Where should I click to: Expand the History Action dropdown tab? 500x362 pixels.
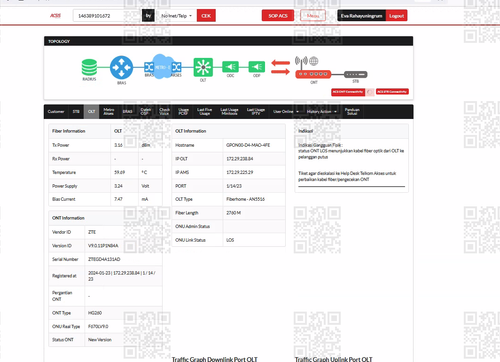tap(322, 112)
